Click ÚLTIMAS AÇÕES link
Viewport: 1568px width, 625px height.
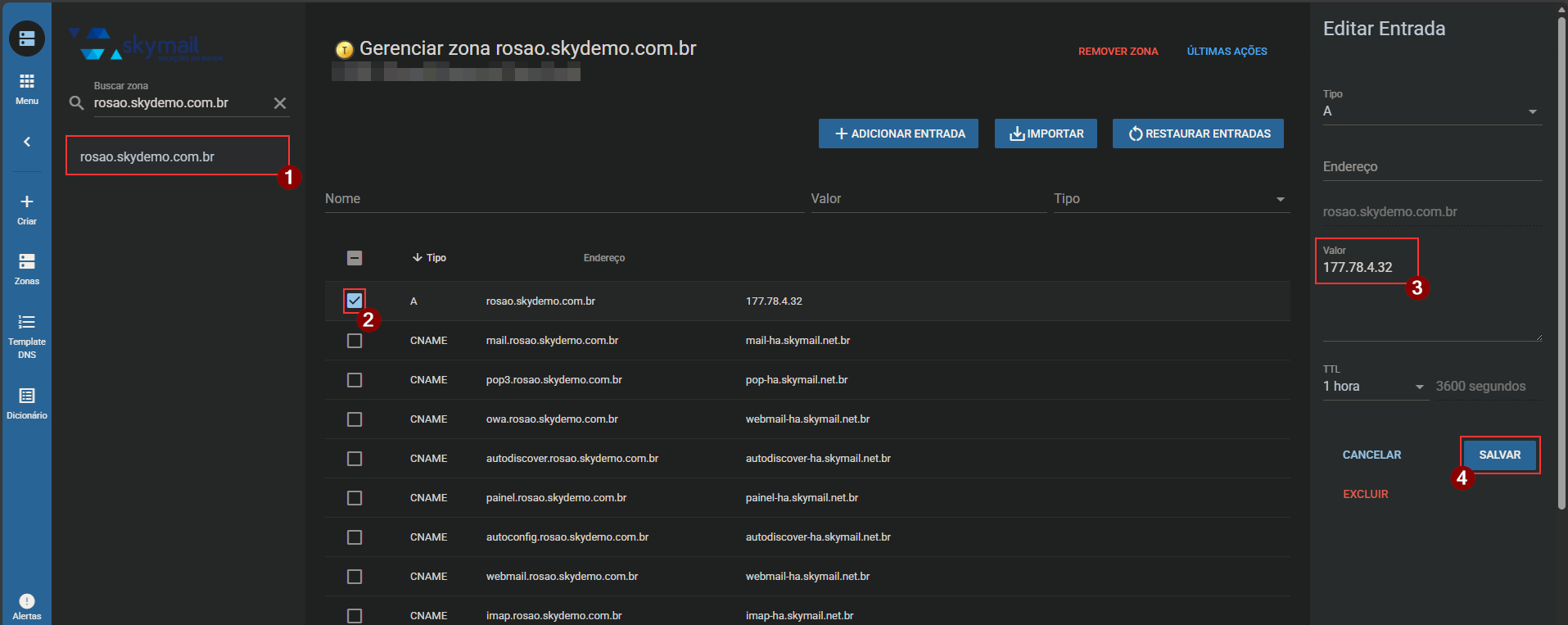tap(1227, 52)
